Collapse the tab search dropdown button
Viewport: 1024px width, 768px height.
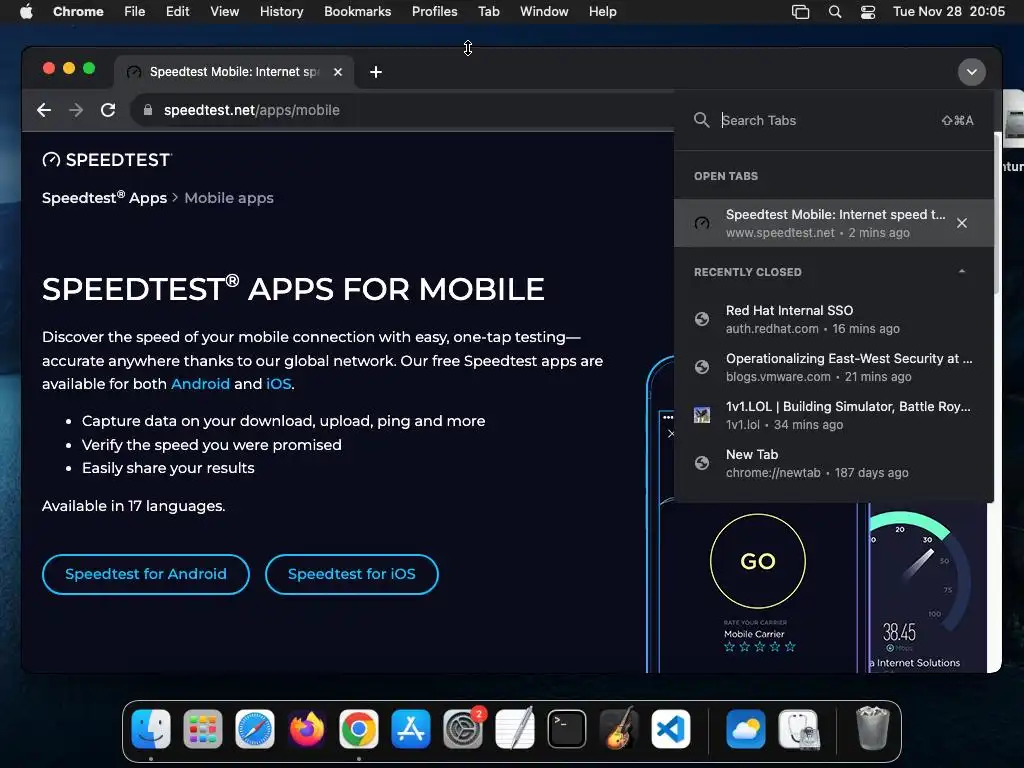(x=972, y=72)
